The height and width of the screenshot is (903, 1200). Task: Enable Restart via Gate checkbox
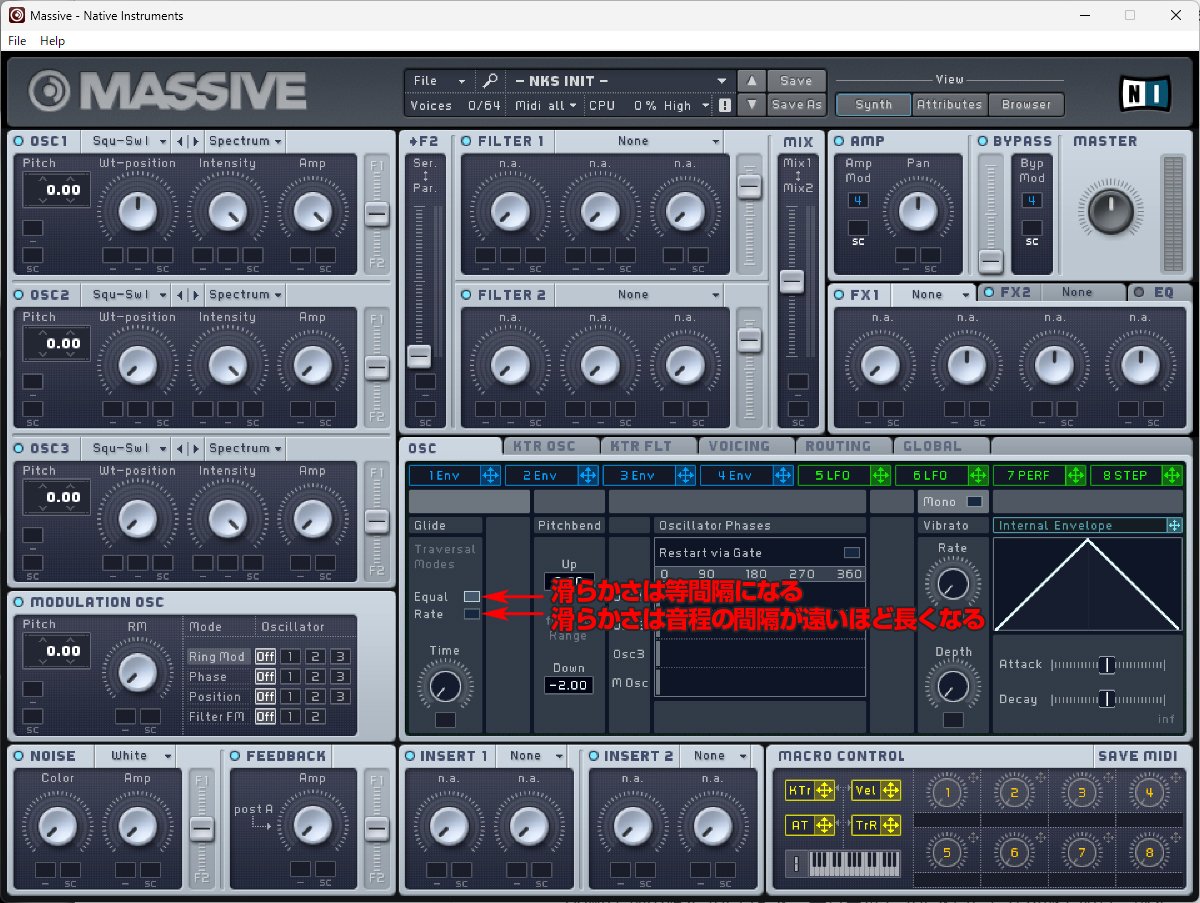(852, 552)
